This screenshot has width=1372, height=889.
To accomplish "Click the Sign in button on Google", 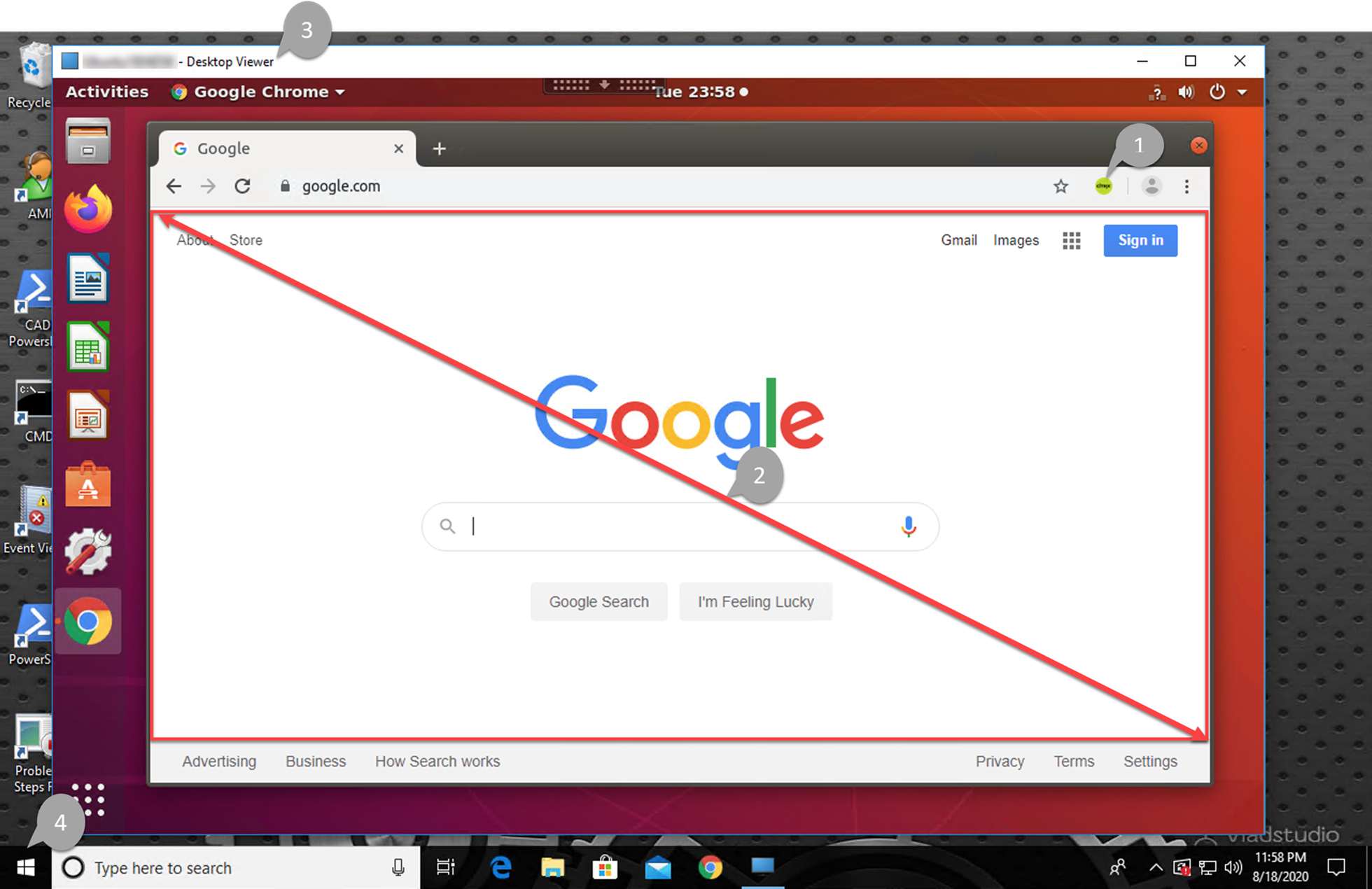I will (x=1140, y=240).
